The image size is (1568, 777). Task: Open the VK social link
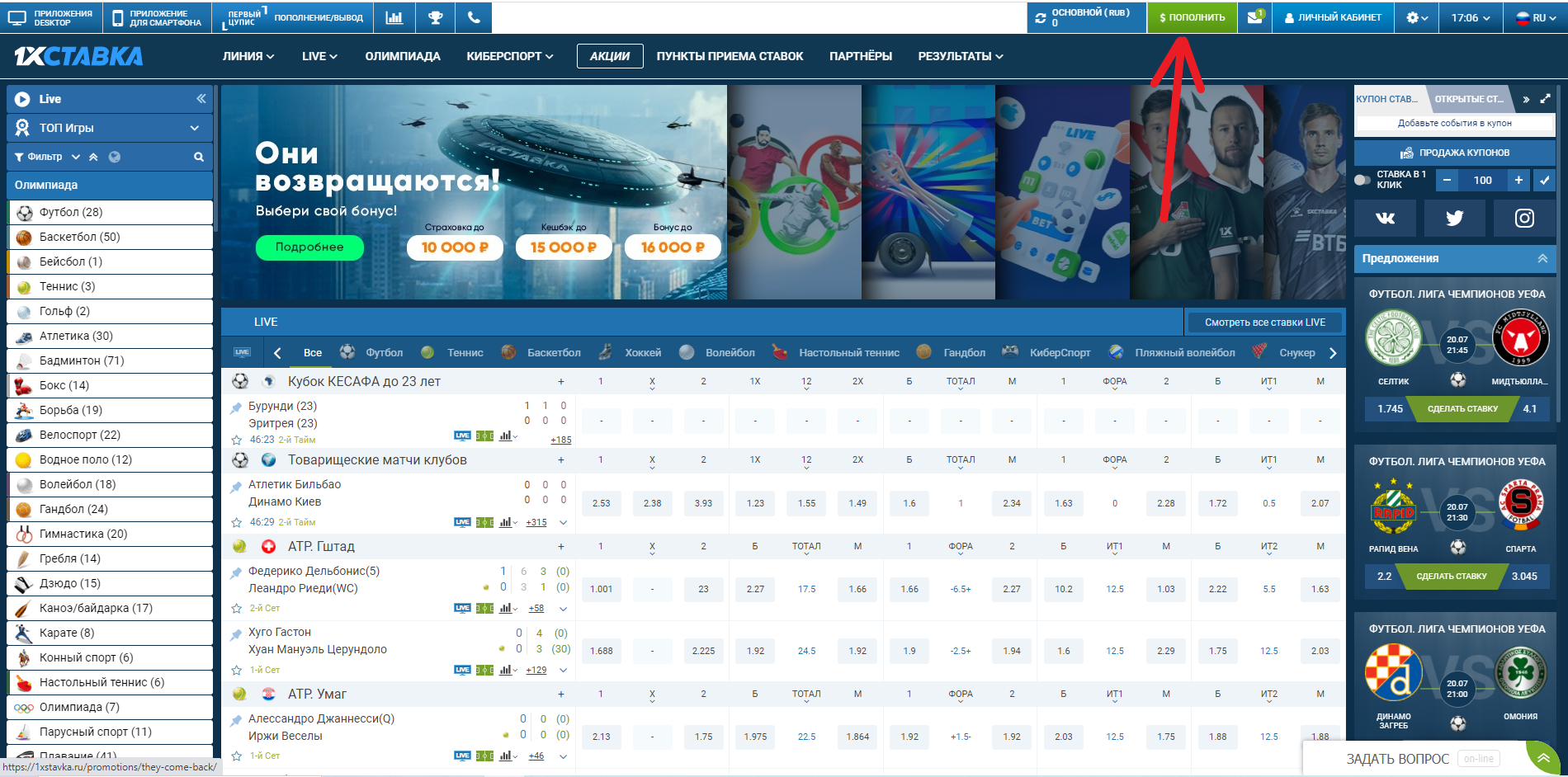(1385, 218)
